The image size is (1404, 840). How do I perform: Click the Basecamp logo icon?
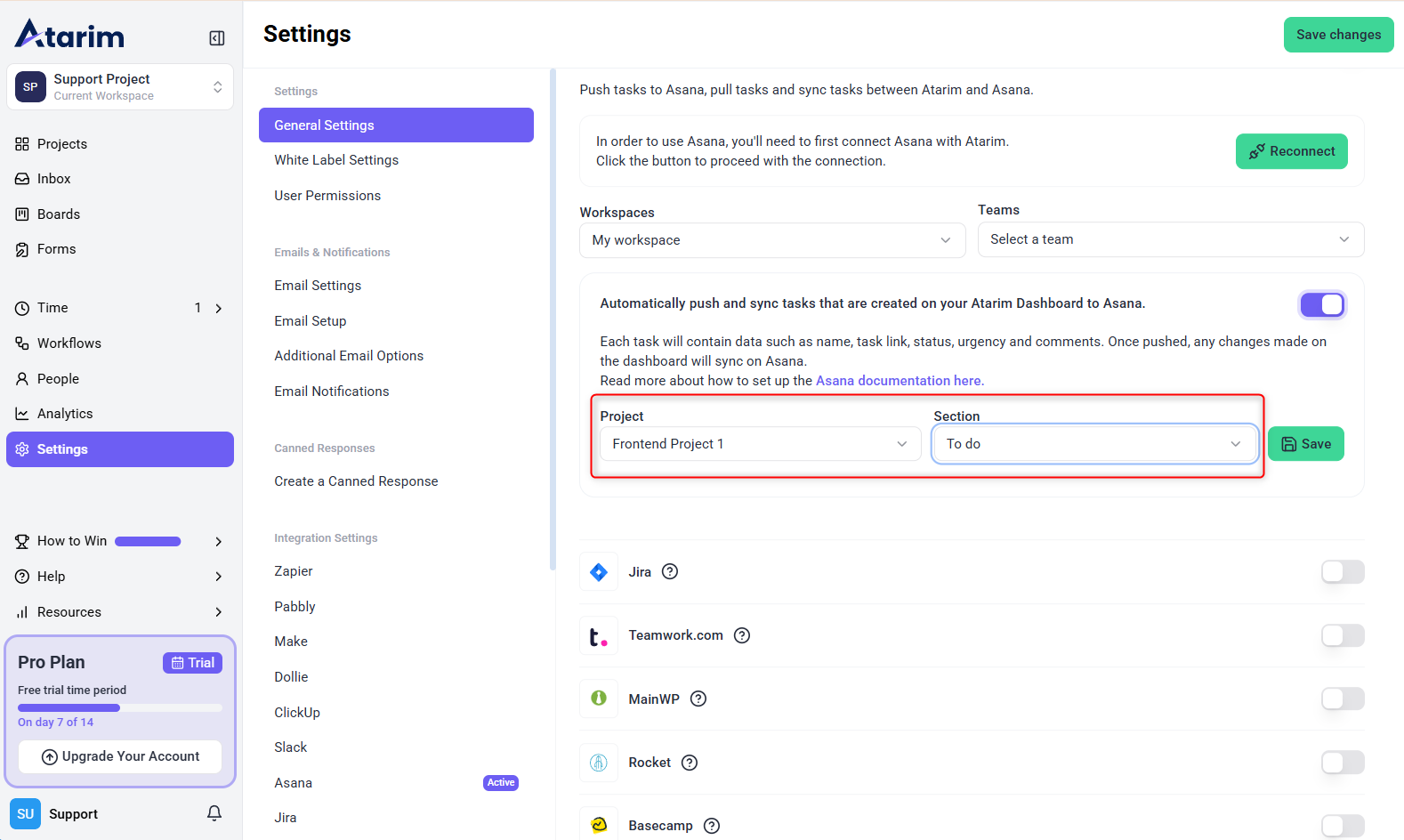[x=599, y=825]
